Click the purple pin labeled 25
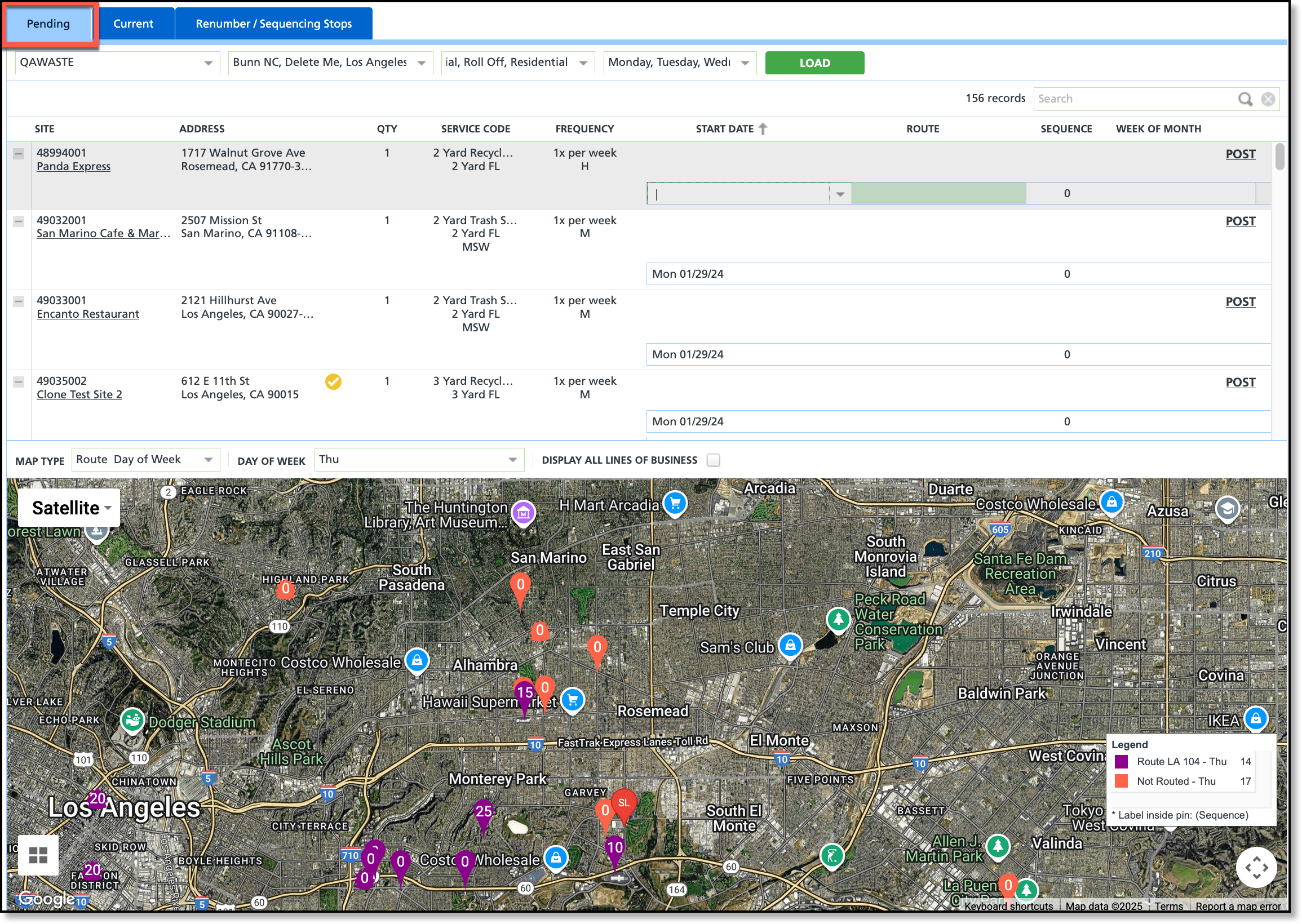 point(483,812)
